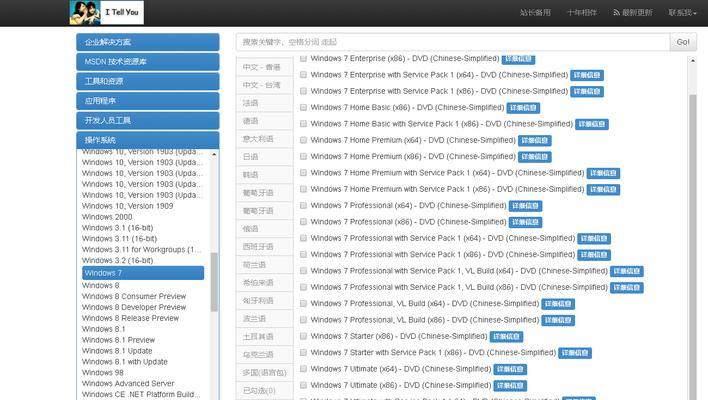Open the ten-year photo header link

(582, 13)
